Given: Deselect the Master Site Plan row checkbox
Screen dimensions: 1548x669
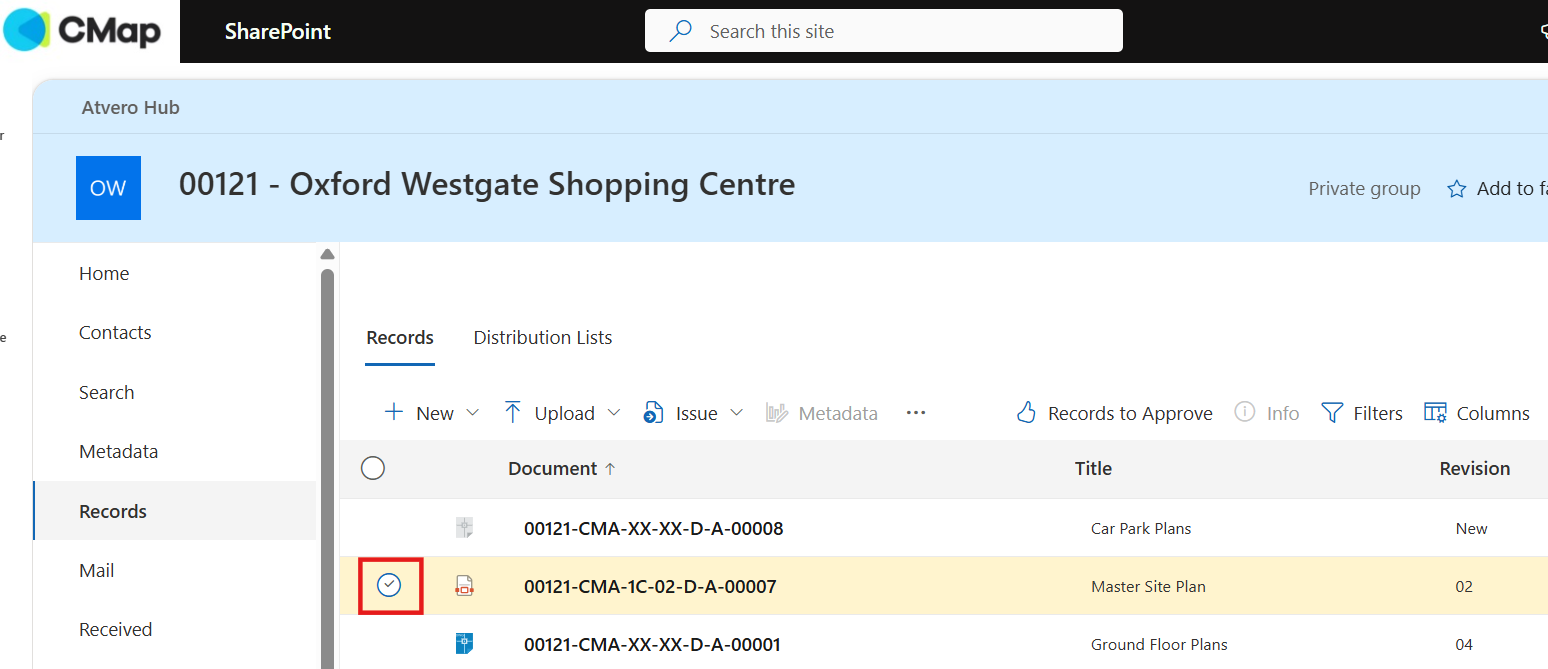Looking at the screenshot, I should coord(389,586).
